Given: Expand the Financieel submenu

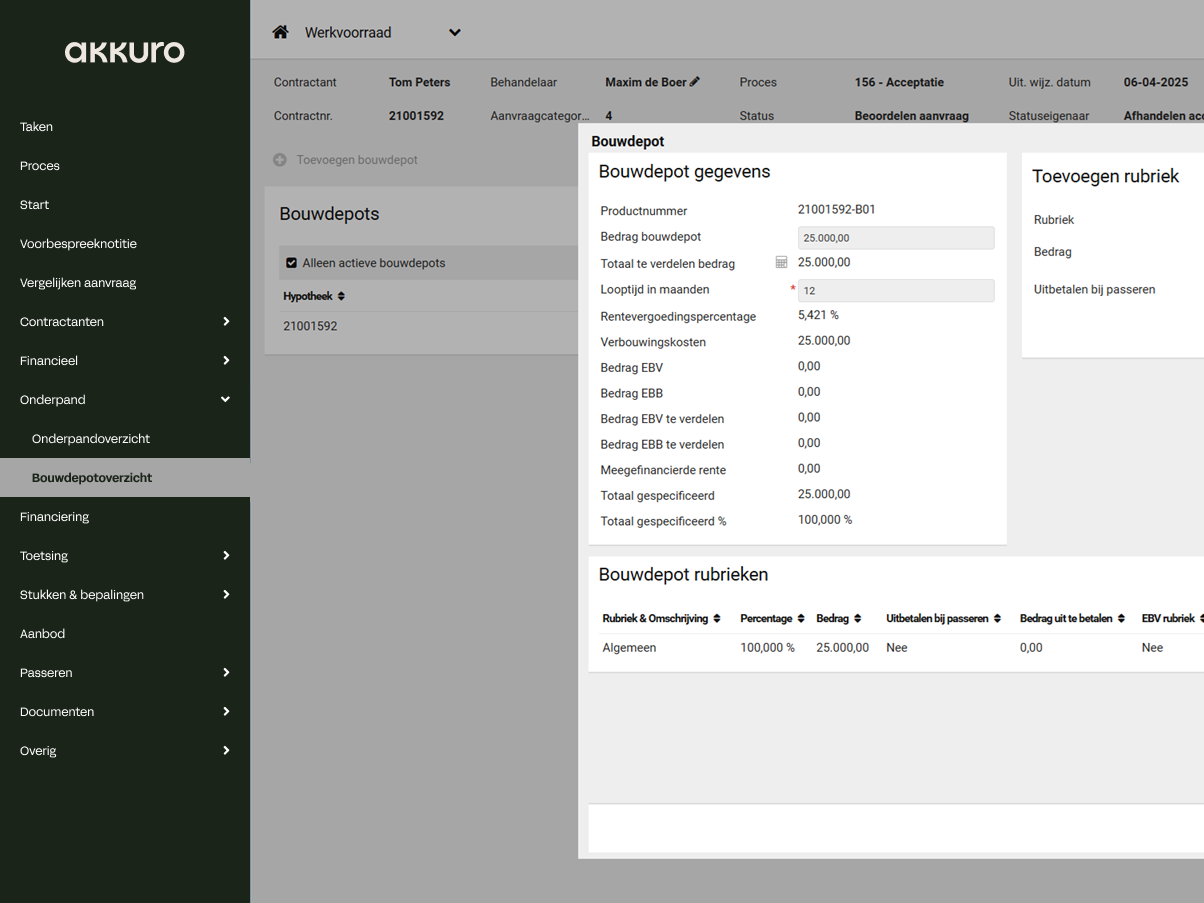Looking at the screenshot, I should pyautogui.click(x=125, y=361).
